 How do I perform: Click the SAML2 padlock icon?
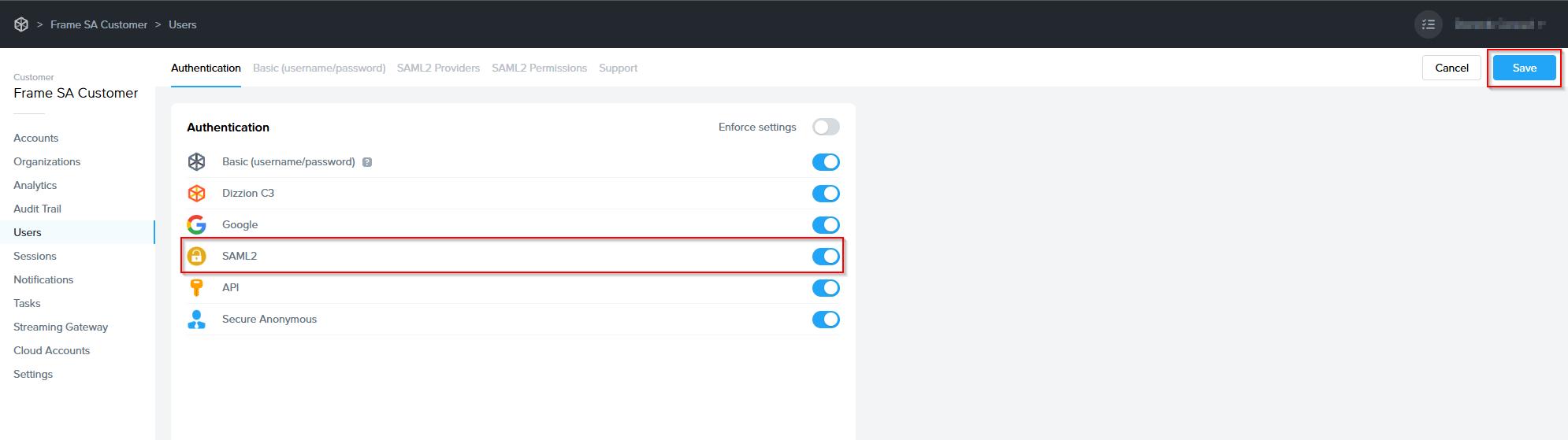[x=196, y=256]
